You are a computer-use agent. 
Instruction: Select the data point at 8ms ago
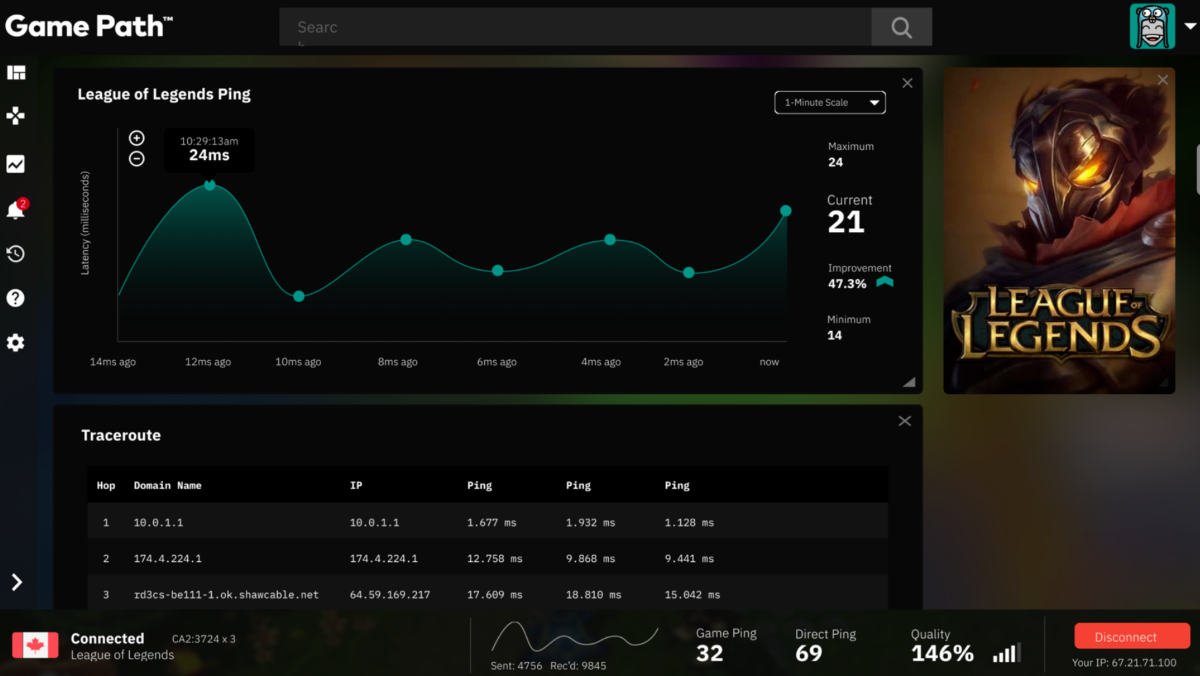click(406, 239)
